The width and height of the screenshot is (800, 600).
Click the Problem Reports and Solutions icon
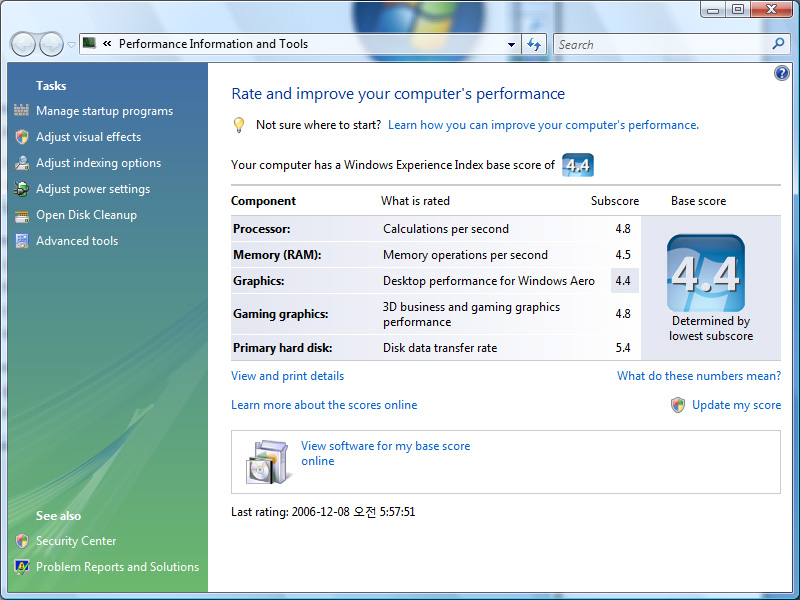(x=21, y=567)
